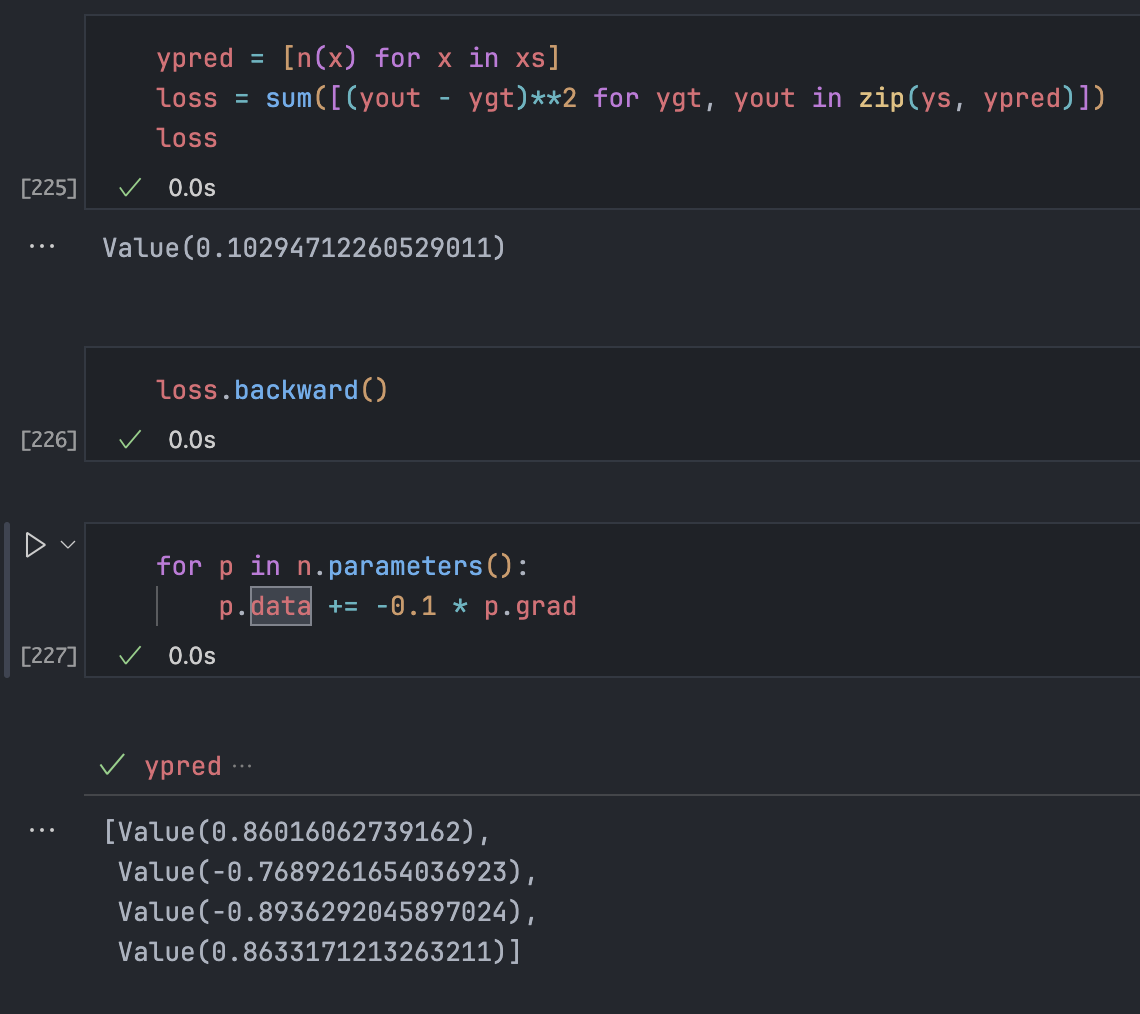
Task: Click the zip function in loss line
Action: click(880, 98)
